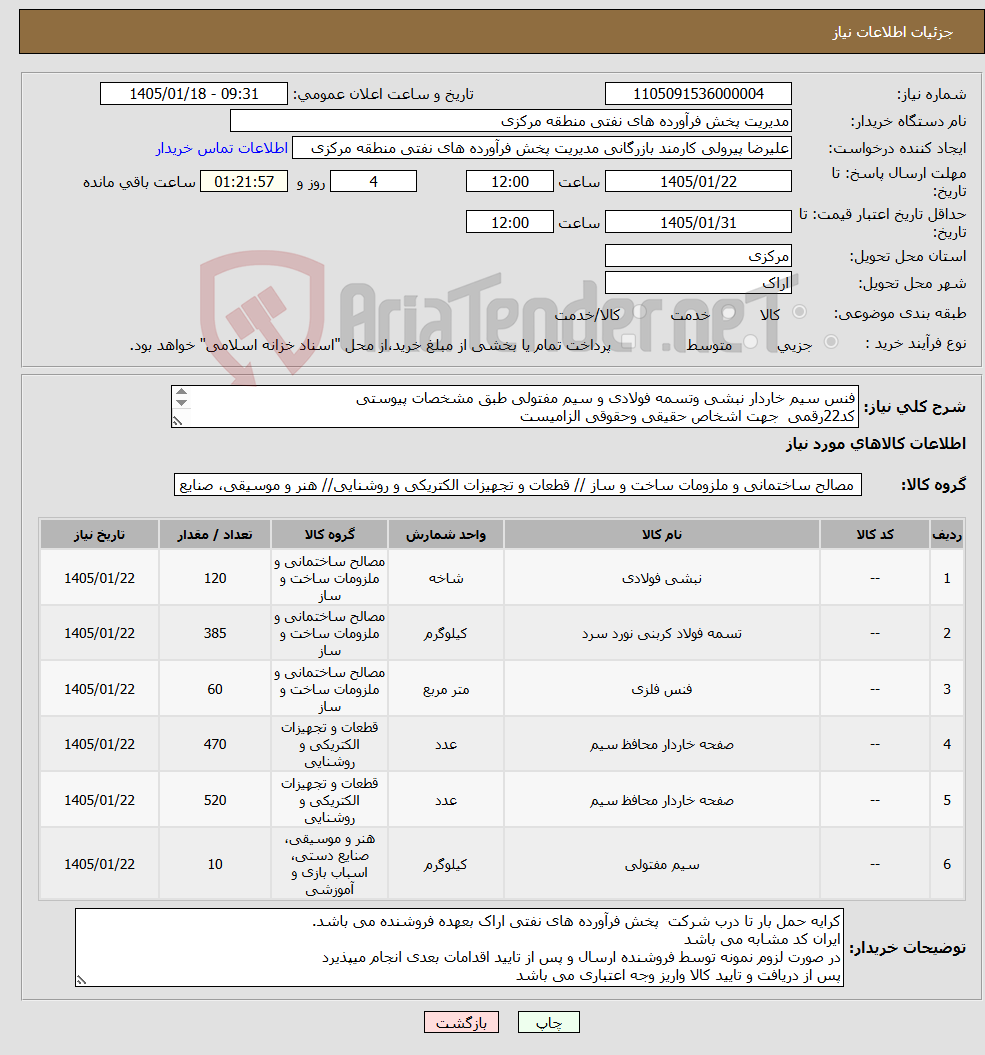
Task: Click صفحه خاردار محافظ سیم in row 5
Action: click(x=661, y=801)
